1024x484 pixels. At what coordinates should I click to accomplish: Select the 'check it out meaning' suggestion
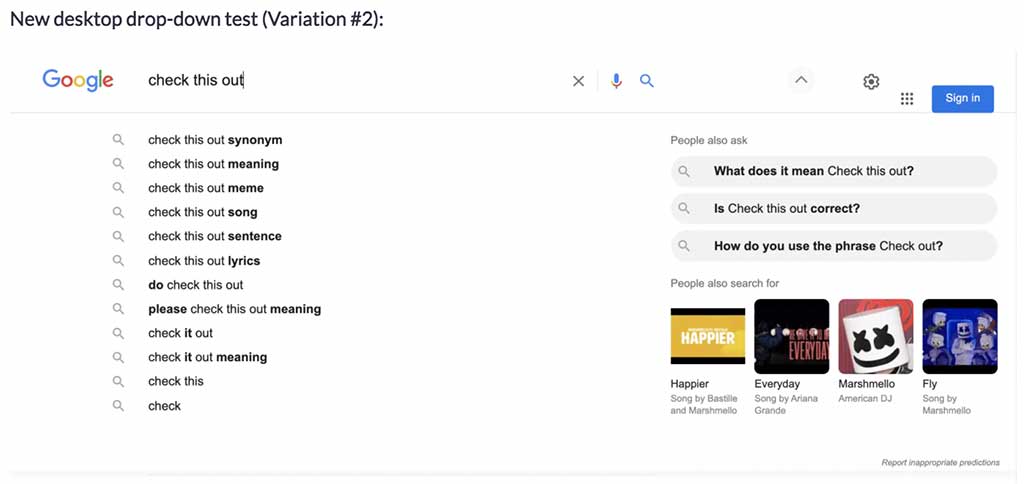click(208, 357)
